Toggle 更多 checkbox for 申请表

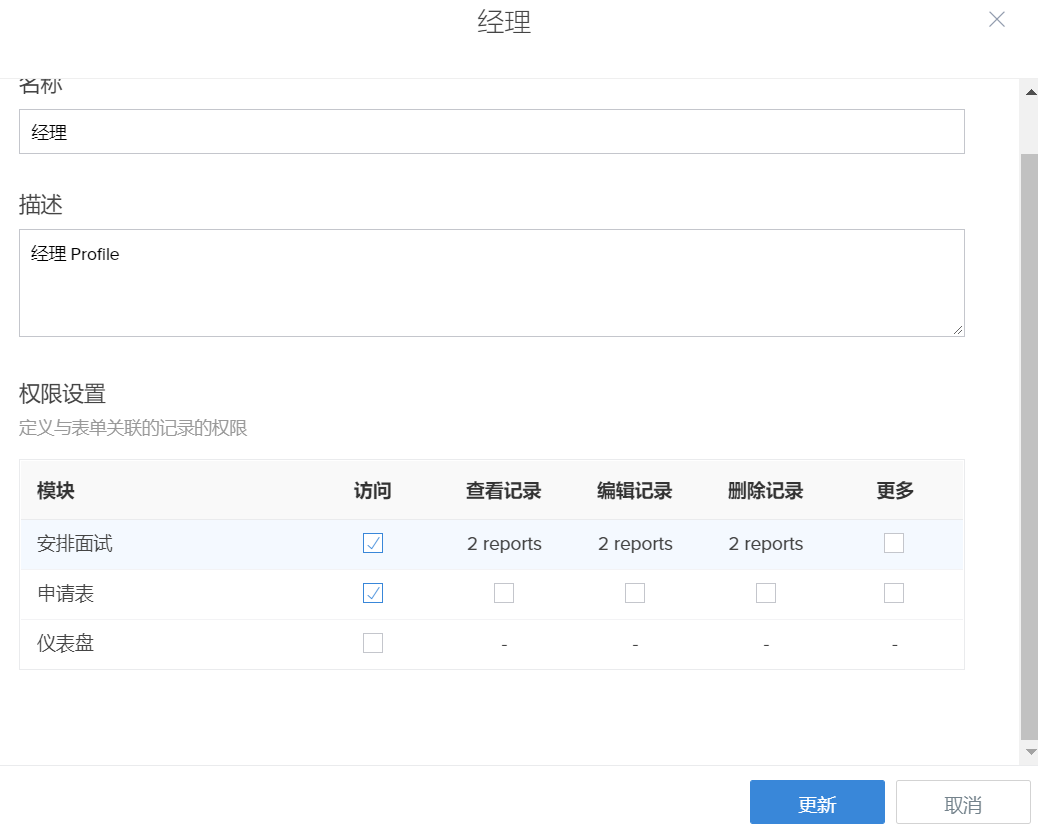point(894,593)
